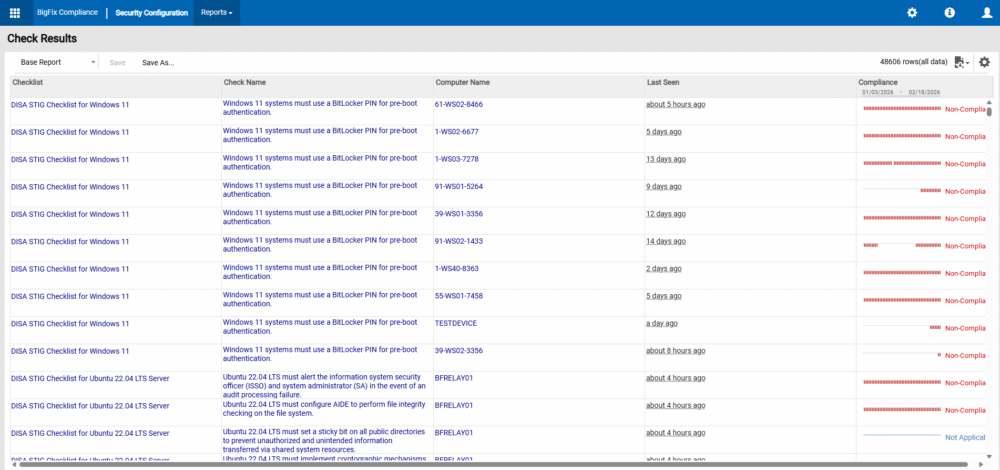Click compliance history bar for 91-WS02-1433

click(x=902, y=246)
